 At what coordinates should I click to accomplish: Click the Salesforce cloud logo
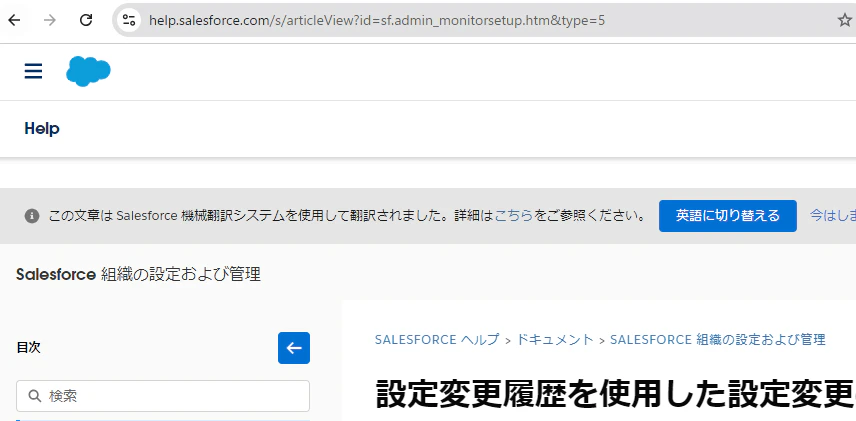pyautogui.click(x=88, y=72)
